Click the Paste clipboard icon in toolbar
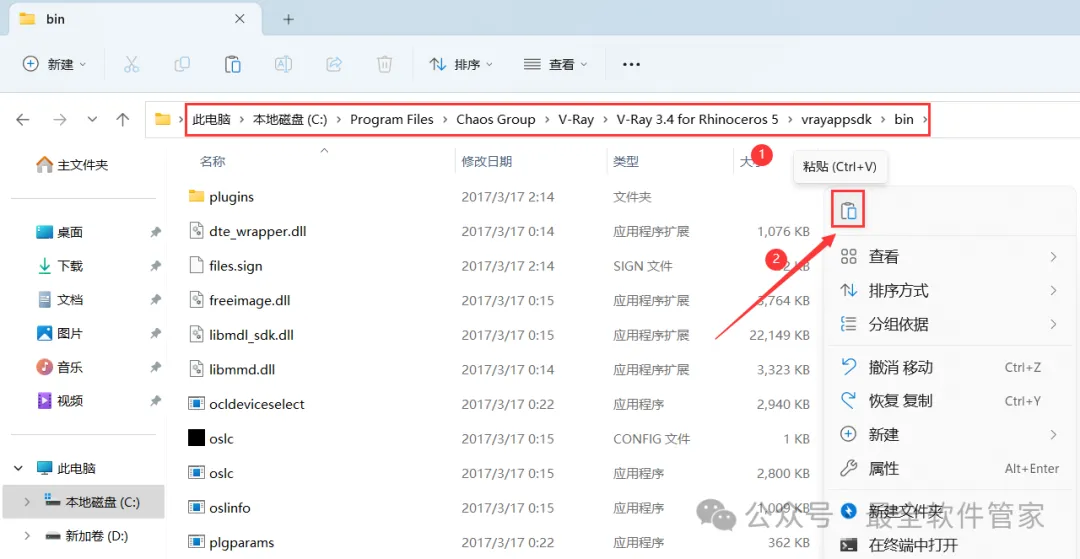 [233, 64]
